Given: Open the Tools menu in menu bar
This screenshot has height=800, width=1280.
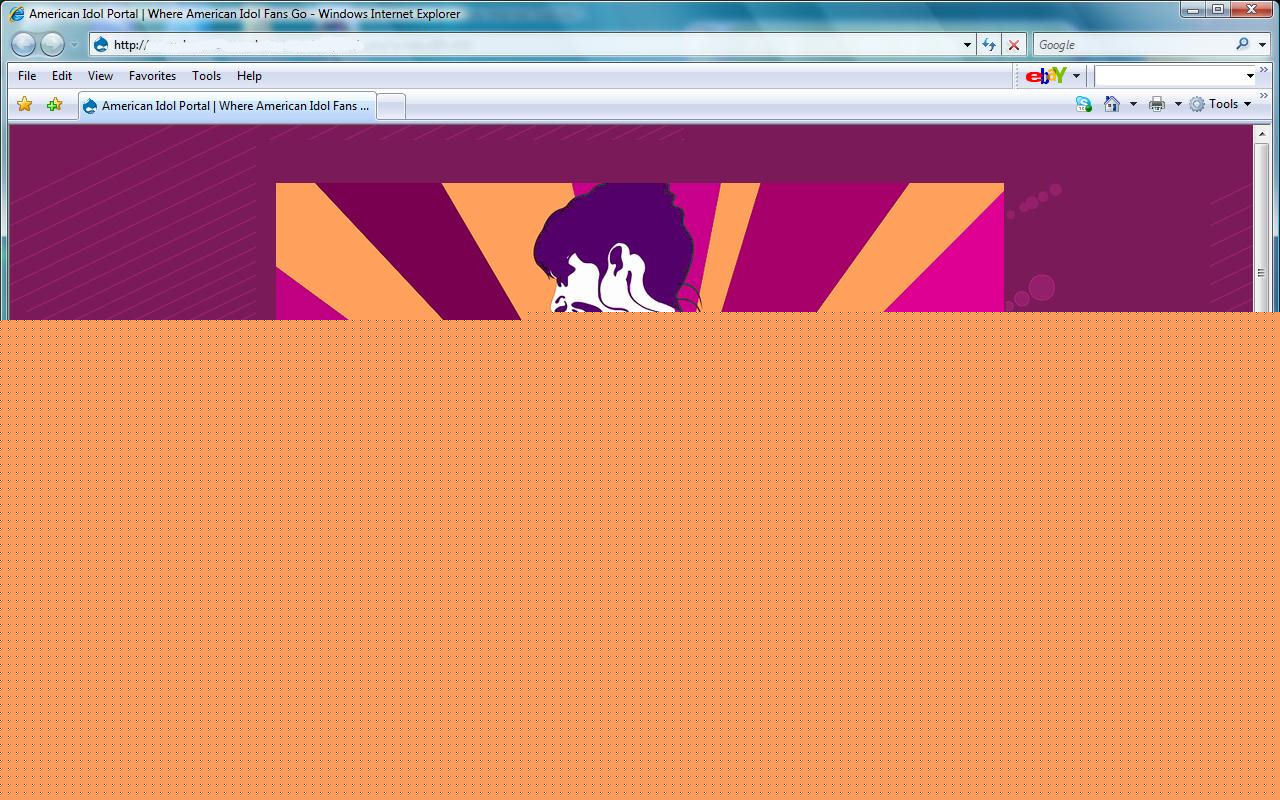Looking at the screenshot, I should pyautogui.click(x=206, y=76).
